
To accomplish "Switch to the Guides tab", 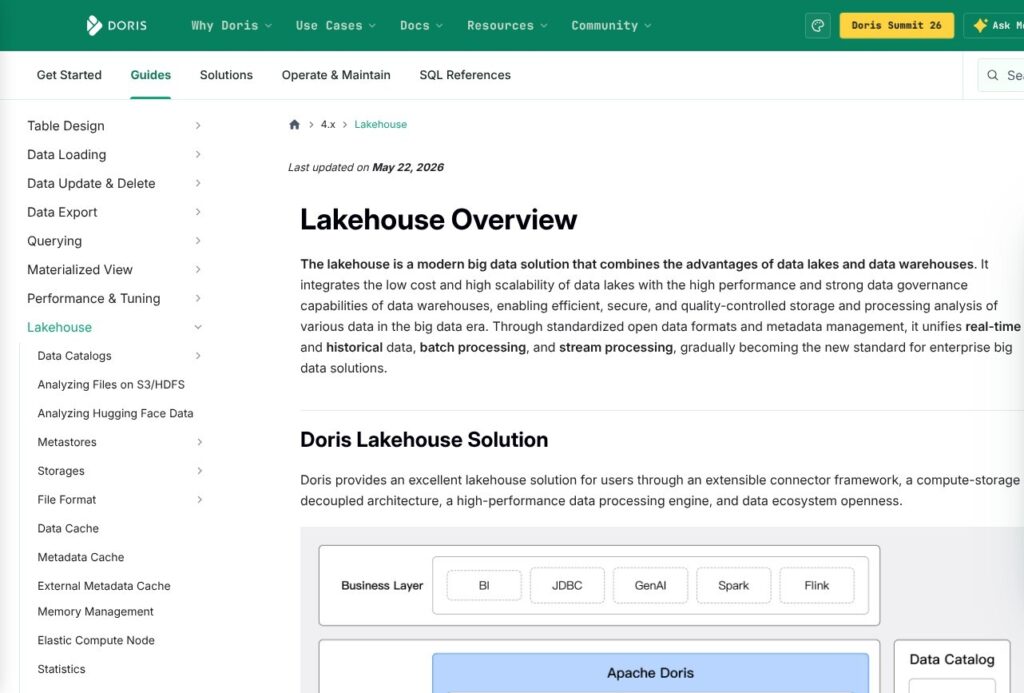I will pyautogui.click(x=151, y=75).
